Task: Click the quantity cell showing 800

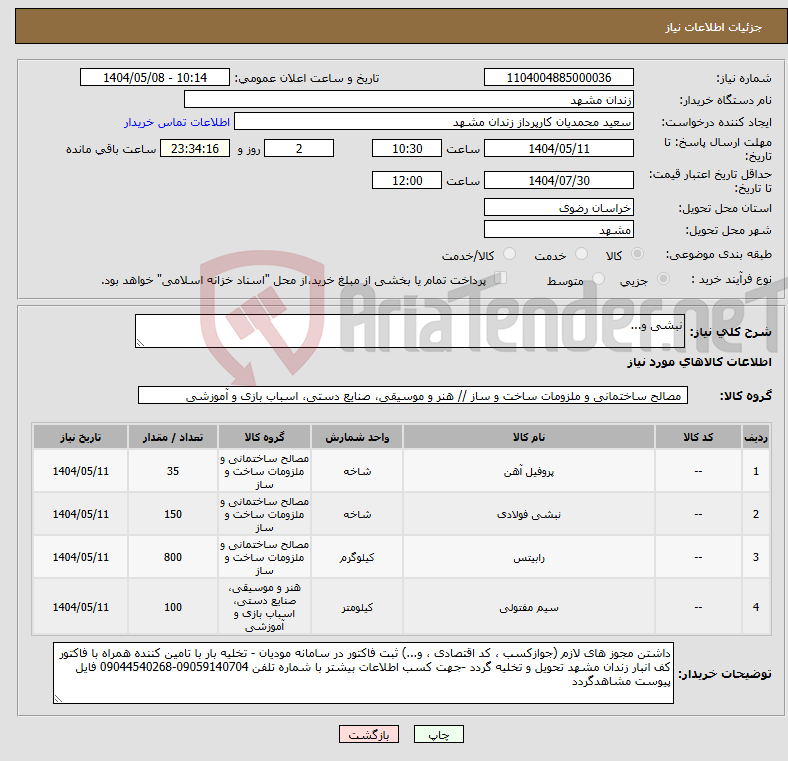Action: pos(173,557)
